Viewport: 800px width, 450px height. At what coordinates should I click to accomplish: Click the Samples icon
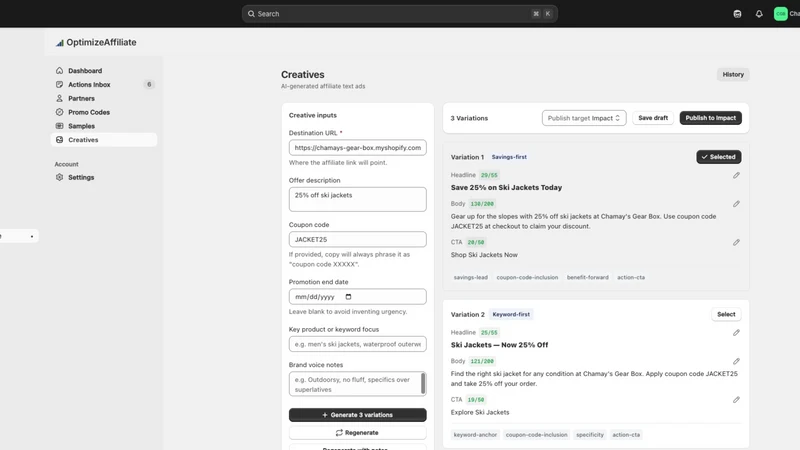pyautogui.click(x=59, y=126)
